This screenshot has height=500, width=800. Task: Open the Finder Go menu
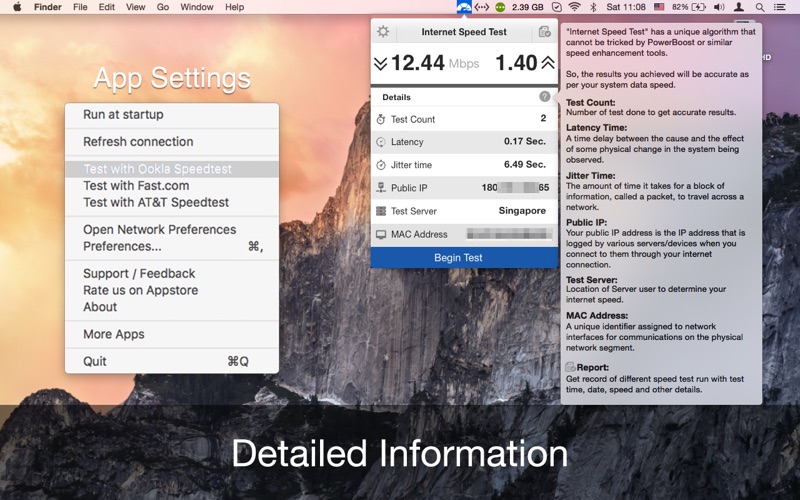(x=162, y=7)
